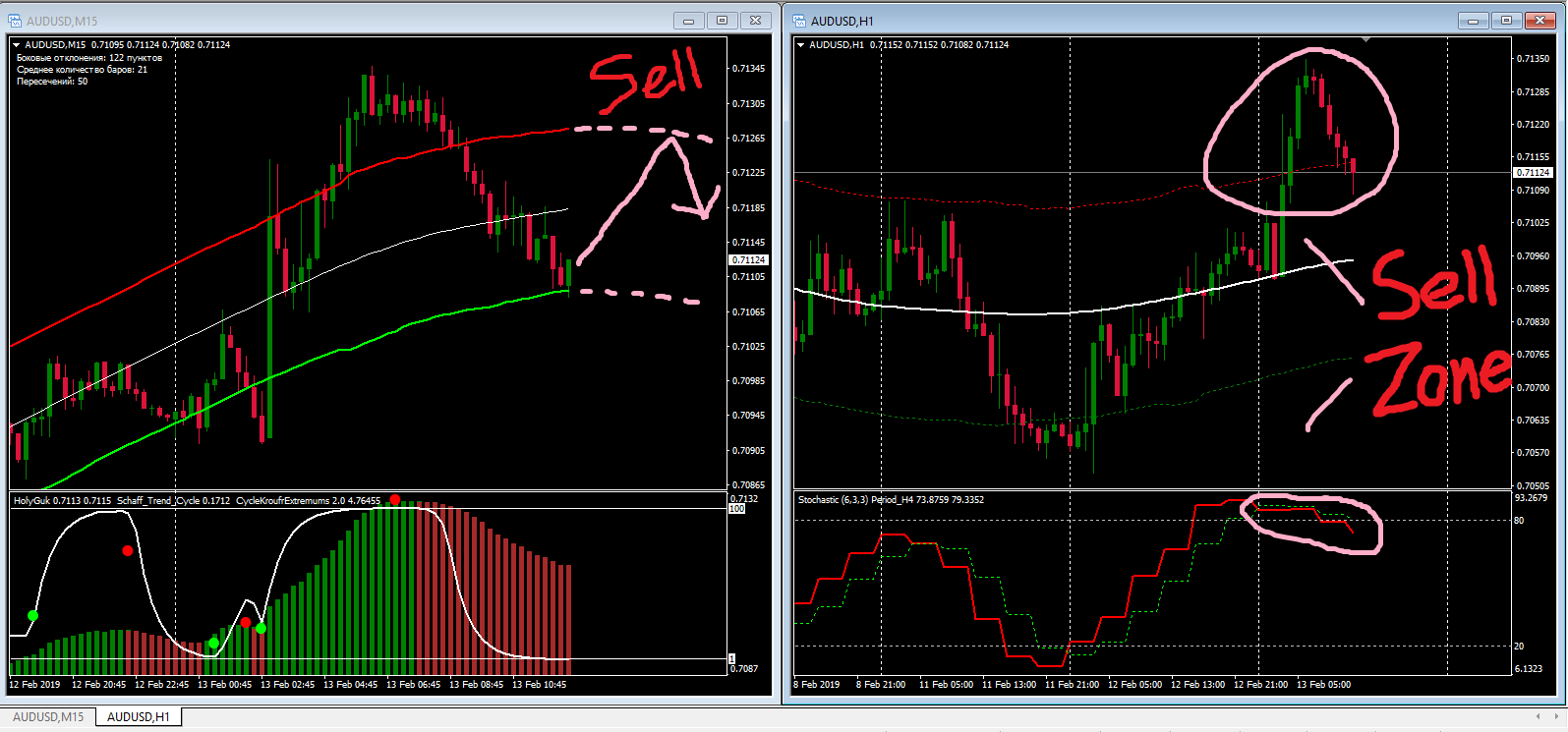
Task: Switch to the AUDUSD,H1 bottom tab
Action: [x=139, y=717]
